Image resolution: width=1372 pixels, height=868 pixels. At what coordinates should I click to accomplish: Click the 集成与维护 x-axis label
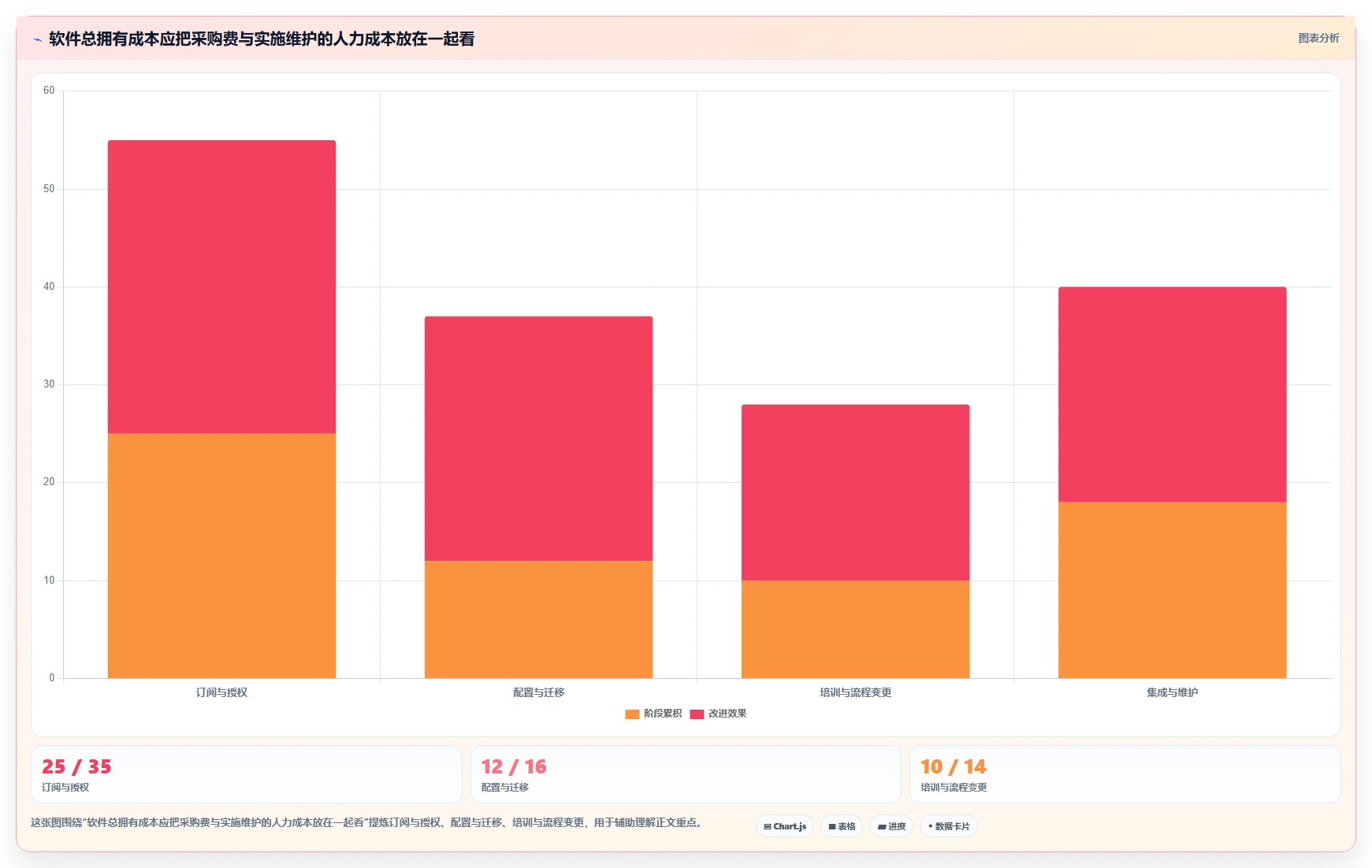pos(1172,692)
